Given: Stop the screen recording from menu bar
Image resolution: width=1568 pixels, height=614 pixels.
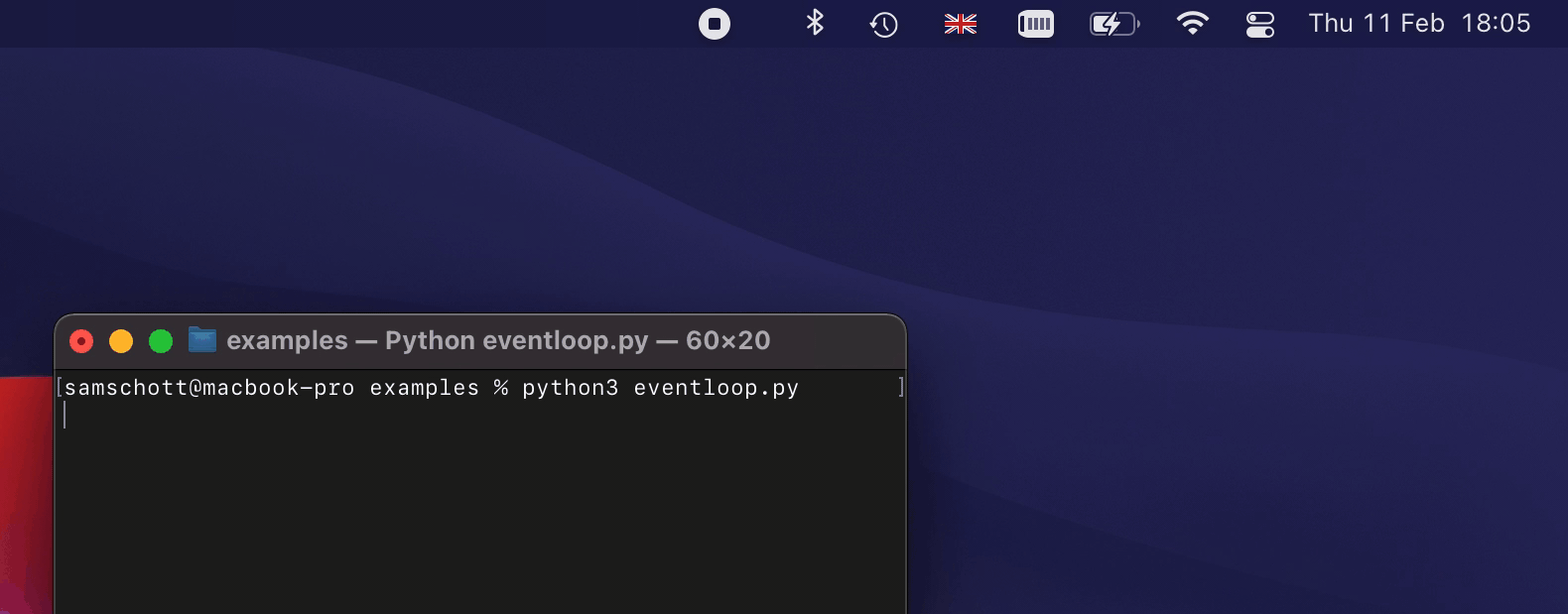Looking at the screenshot, I should 715,24.
